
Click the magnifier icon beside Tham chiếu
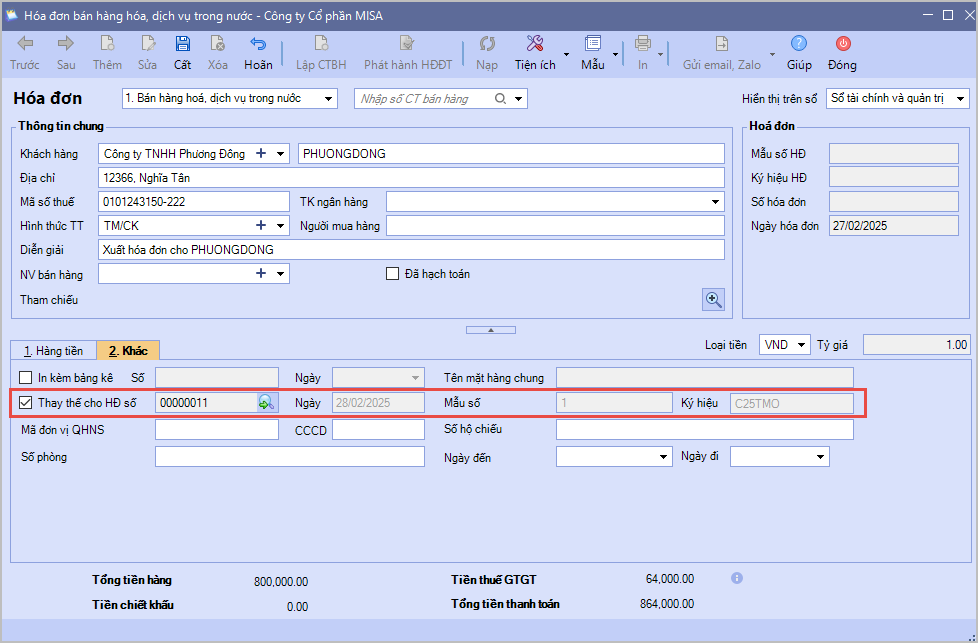pos(713,299)
